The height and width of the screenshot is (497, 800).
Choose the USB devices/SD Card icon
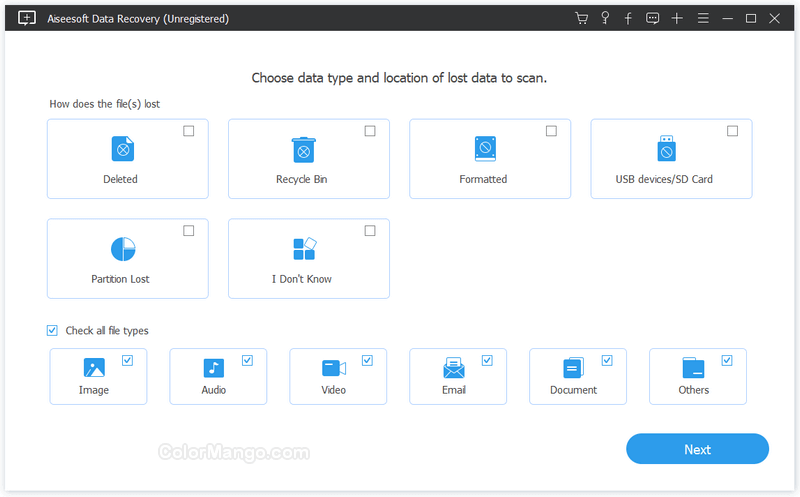pyautogui.click(x=665, y=149)
